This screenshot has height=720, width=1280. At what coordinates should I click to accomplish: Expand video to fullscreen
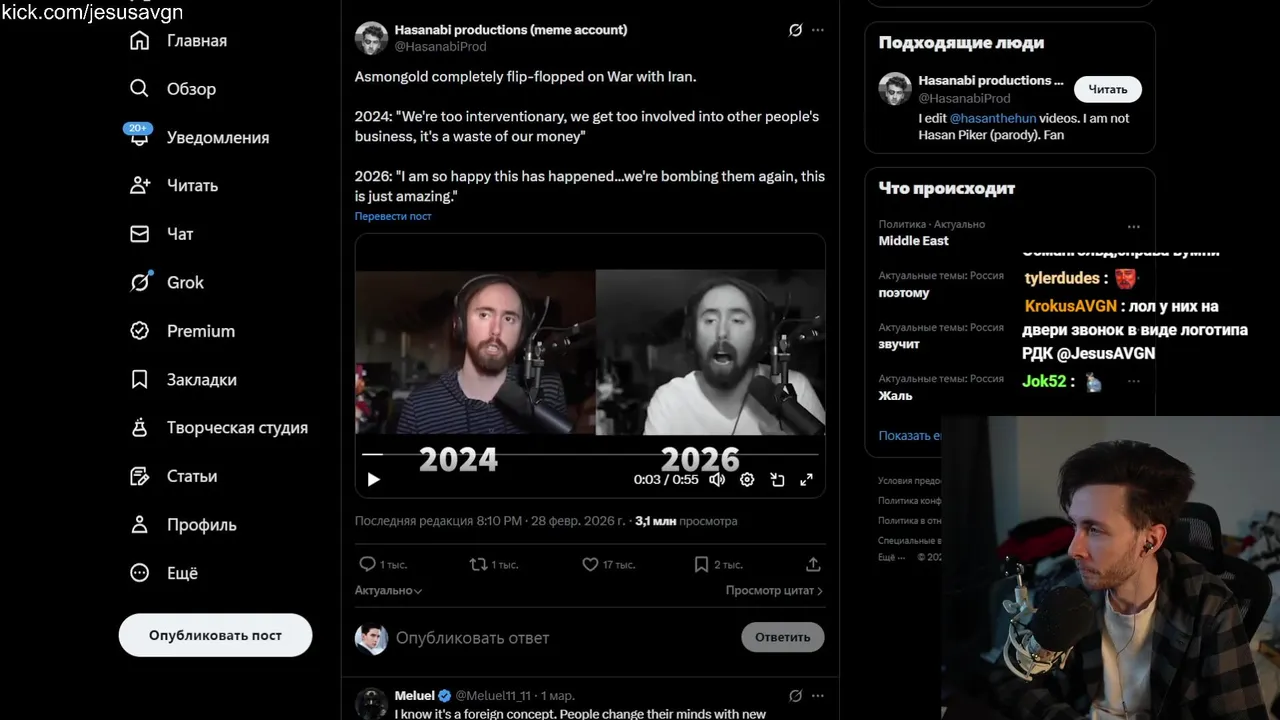(806, 480)
